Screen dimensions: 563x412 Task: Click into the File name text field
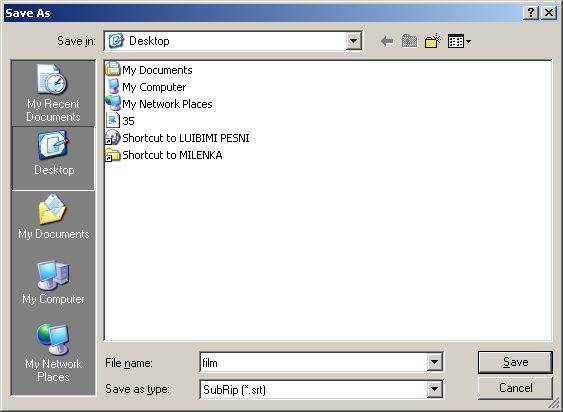pos(313,362)
